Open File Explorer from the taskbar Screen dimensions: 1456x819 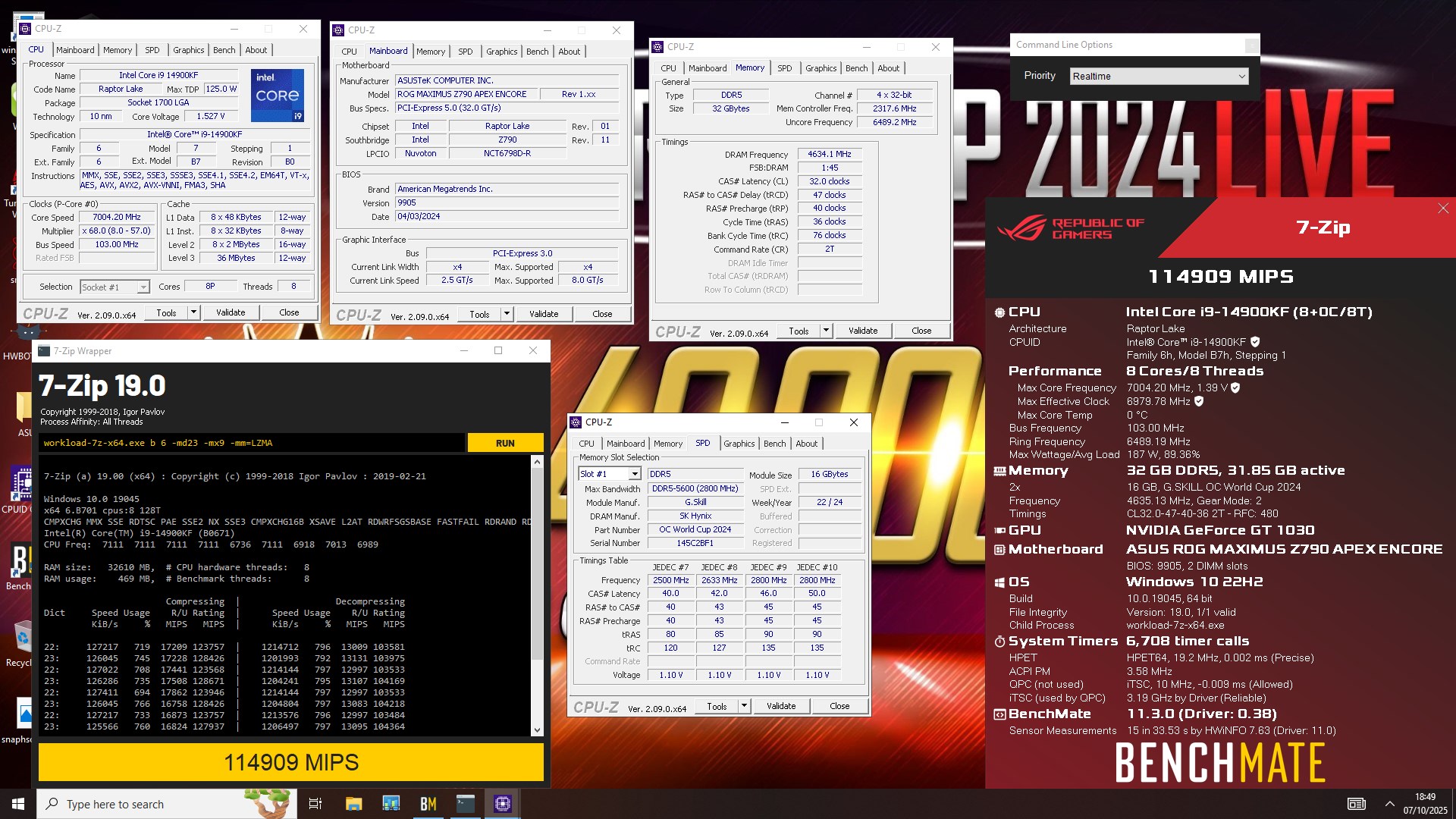tap(353, 804)
